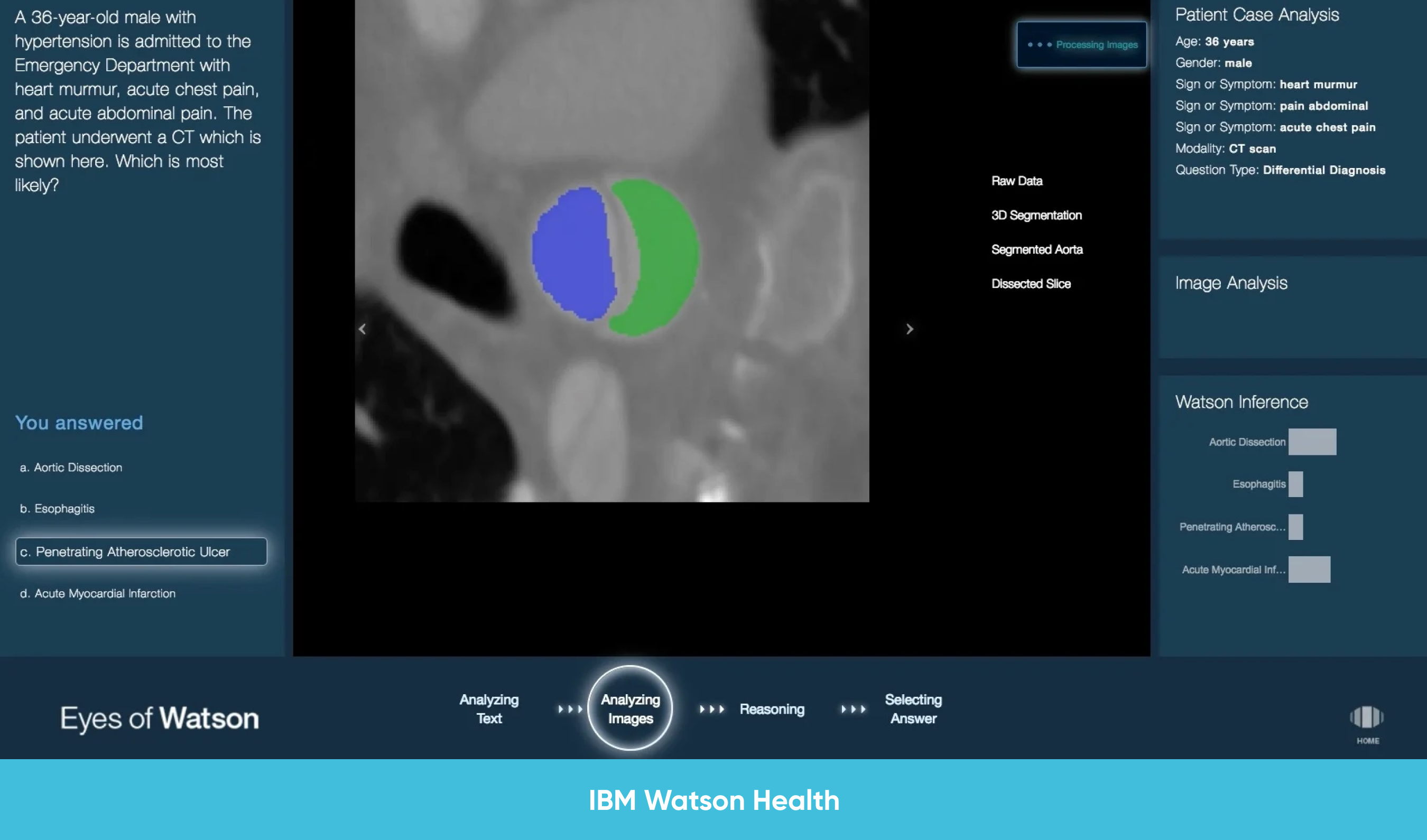Viewport: 1427px width, 840px height.
Task: Jump to the Reasoning step
Action: [x=772, y=709]
